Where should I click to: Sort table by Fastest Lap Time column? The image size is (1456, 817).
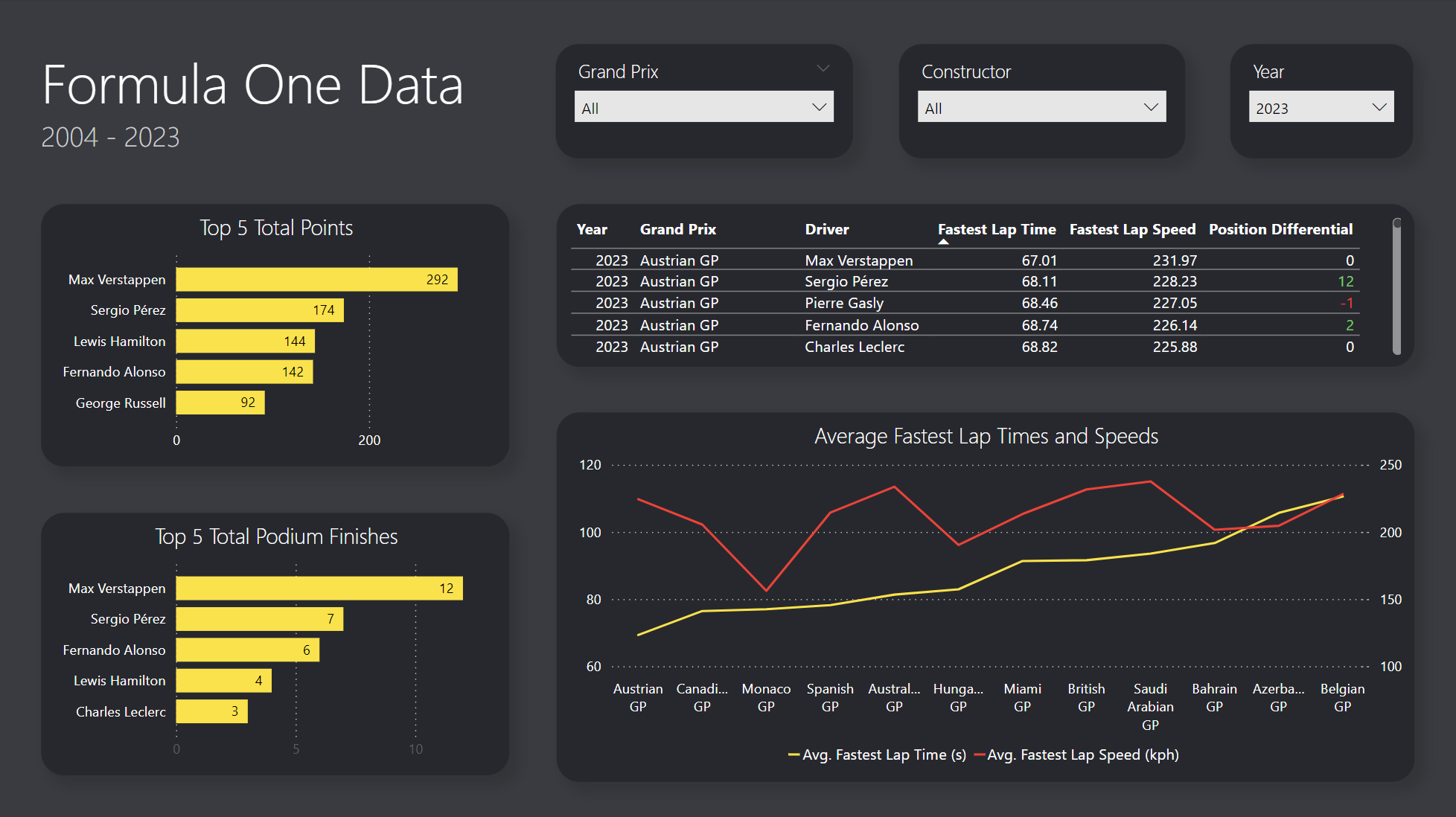tap(996, 229)
